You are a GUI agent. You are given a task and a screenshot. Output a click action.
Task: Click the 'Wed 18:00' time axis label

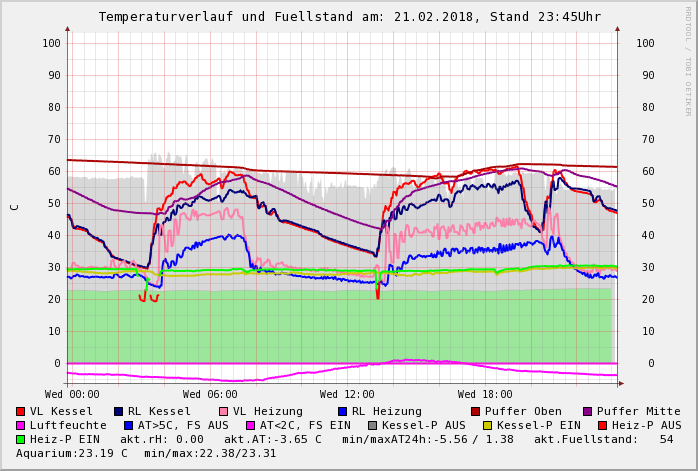click(485, 394)
